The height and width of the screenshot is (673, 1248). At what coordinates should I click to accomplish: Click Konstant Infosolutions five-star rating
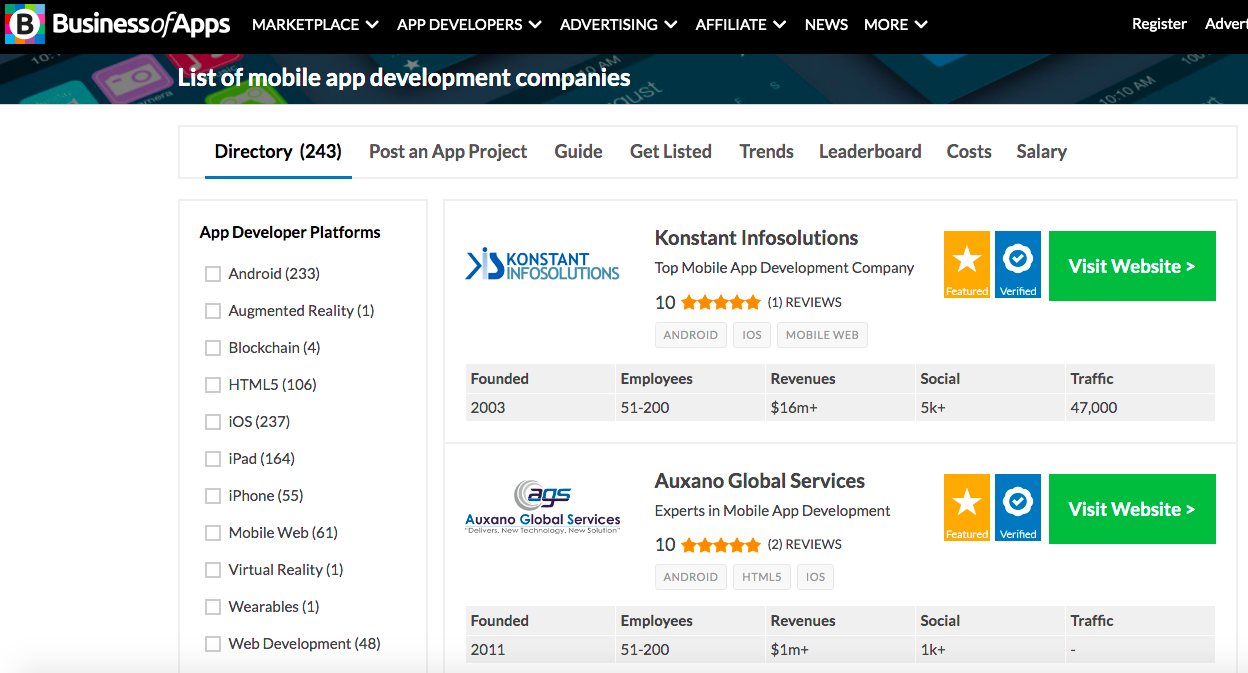(x=721, y=302)
